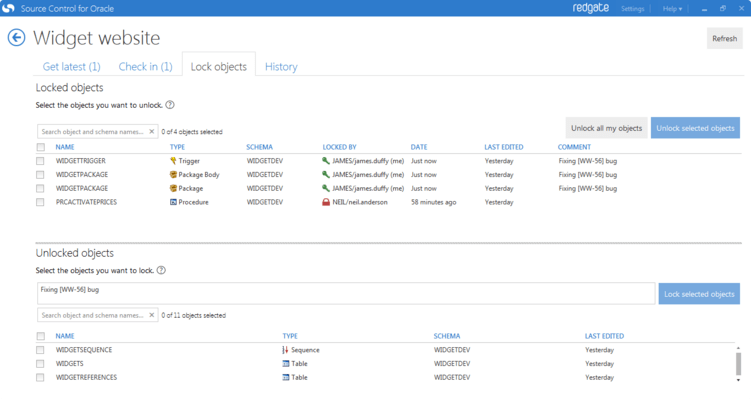Click the WIDGETSEQUENCE name text
Image resolution: width=751 pixels, height=400 pixels.
click(84, 350)
